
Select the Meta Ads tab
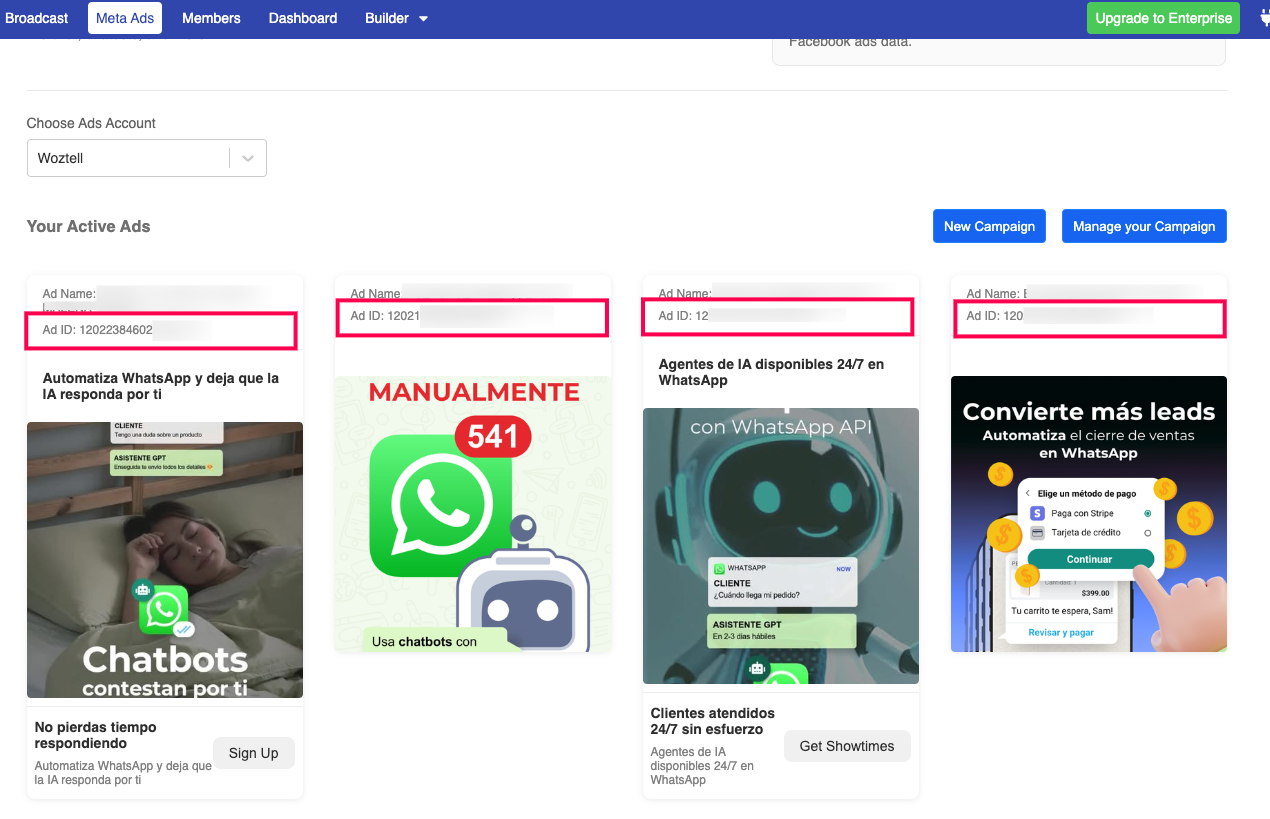click(x=126, y=18)
